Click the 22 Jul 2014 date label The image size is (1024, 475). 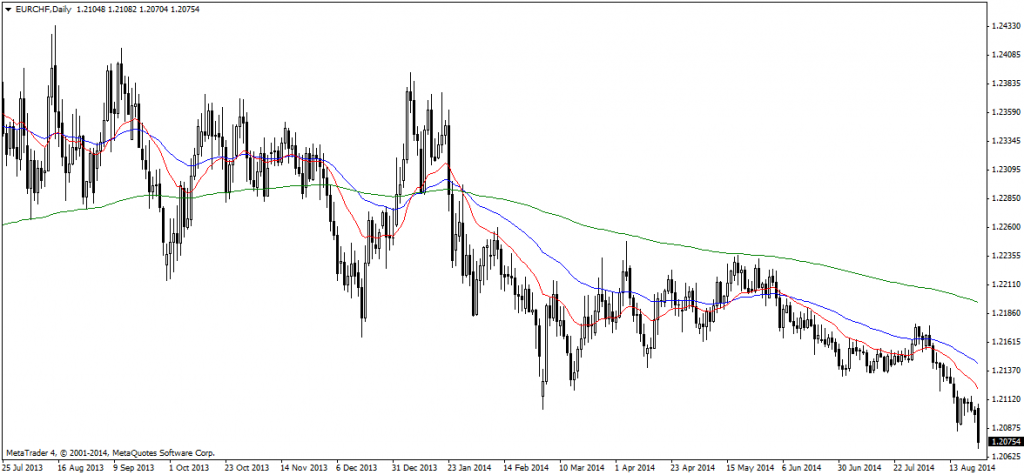(916, 468)
